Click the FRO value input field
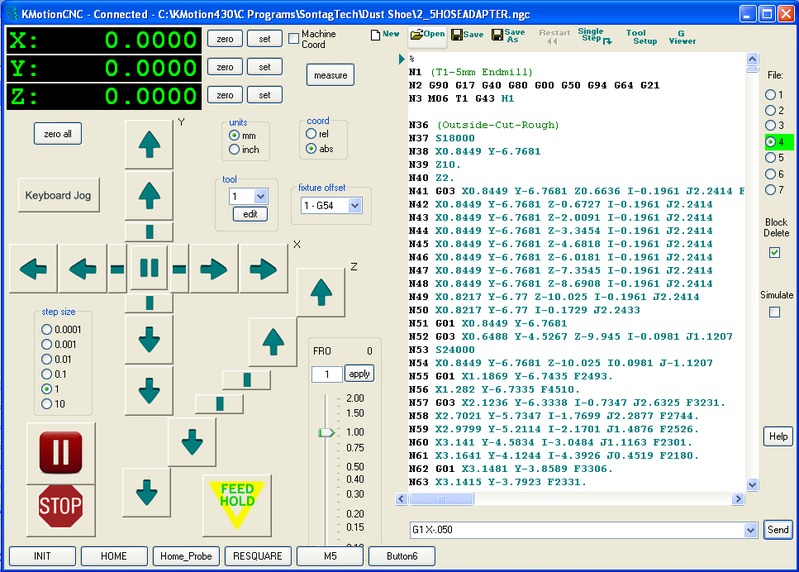The height and width of the screenshot is (572, 799). (x=325, y=373)
